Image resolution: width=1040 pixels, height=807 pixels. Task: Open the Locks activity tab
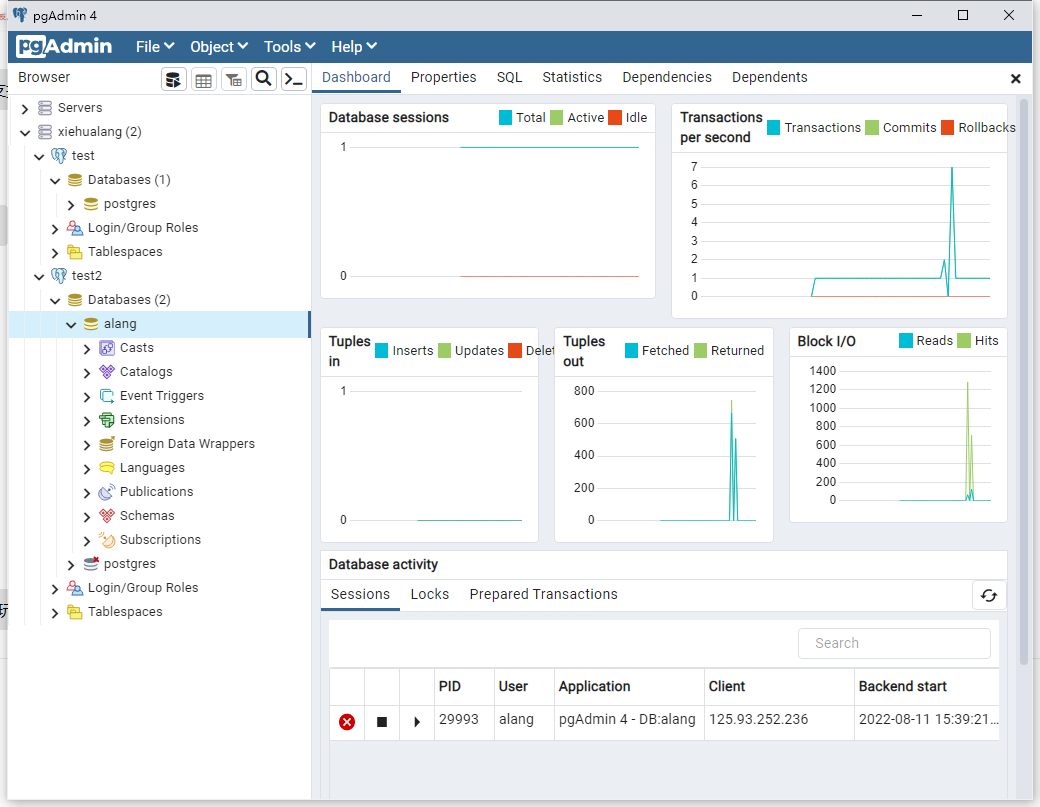[430, 594]
